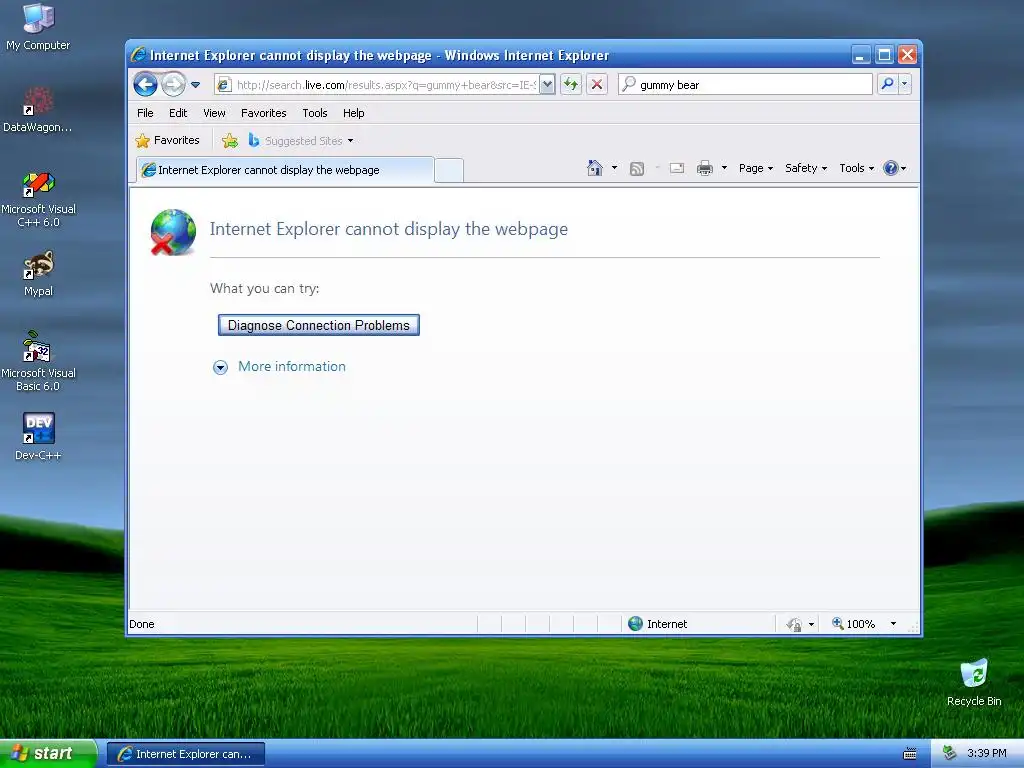The image size is (1024, 768).
Task: Click the on-screen keyboard tray icon
Action: (909, 754)
